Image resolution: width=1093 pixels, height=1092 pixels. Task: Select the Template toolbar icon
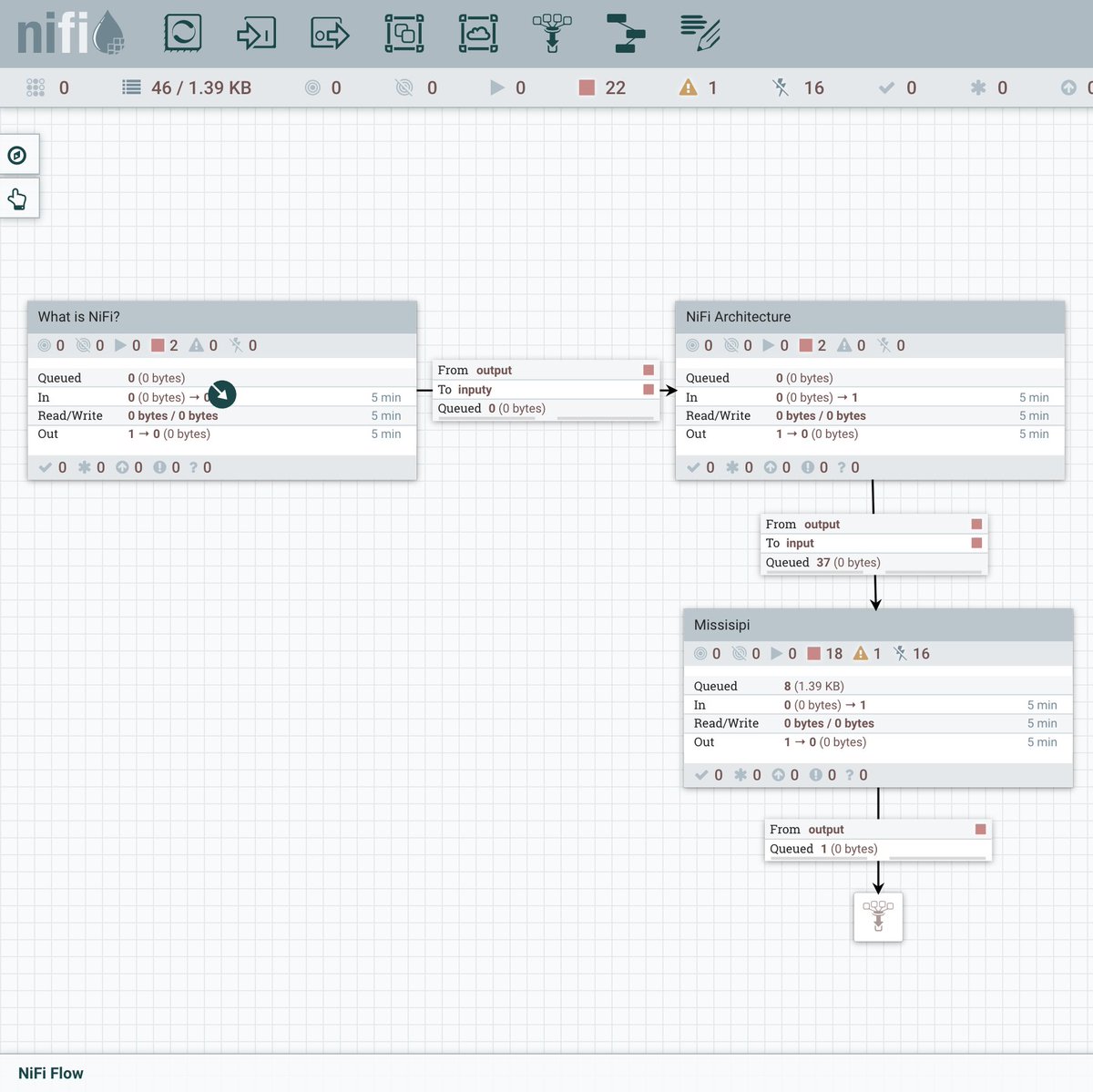(626, 34)
